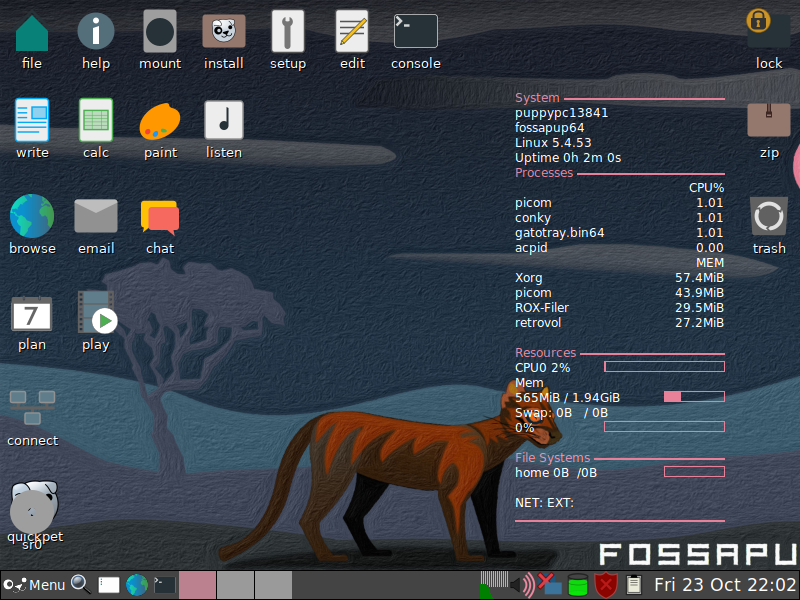Open the help info icon
This screenshot has width=800, height=600.
point(95,32)
